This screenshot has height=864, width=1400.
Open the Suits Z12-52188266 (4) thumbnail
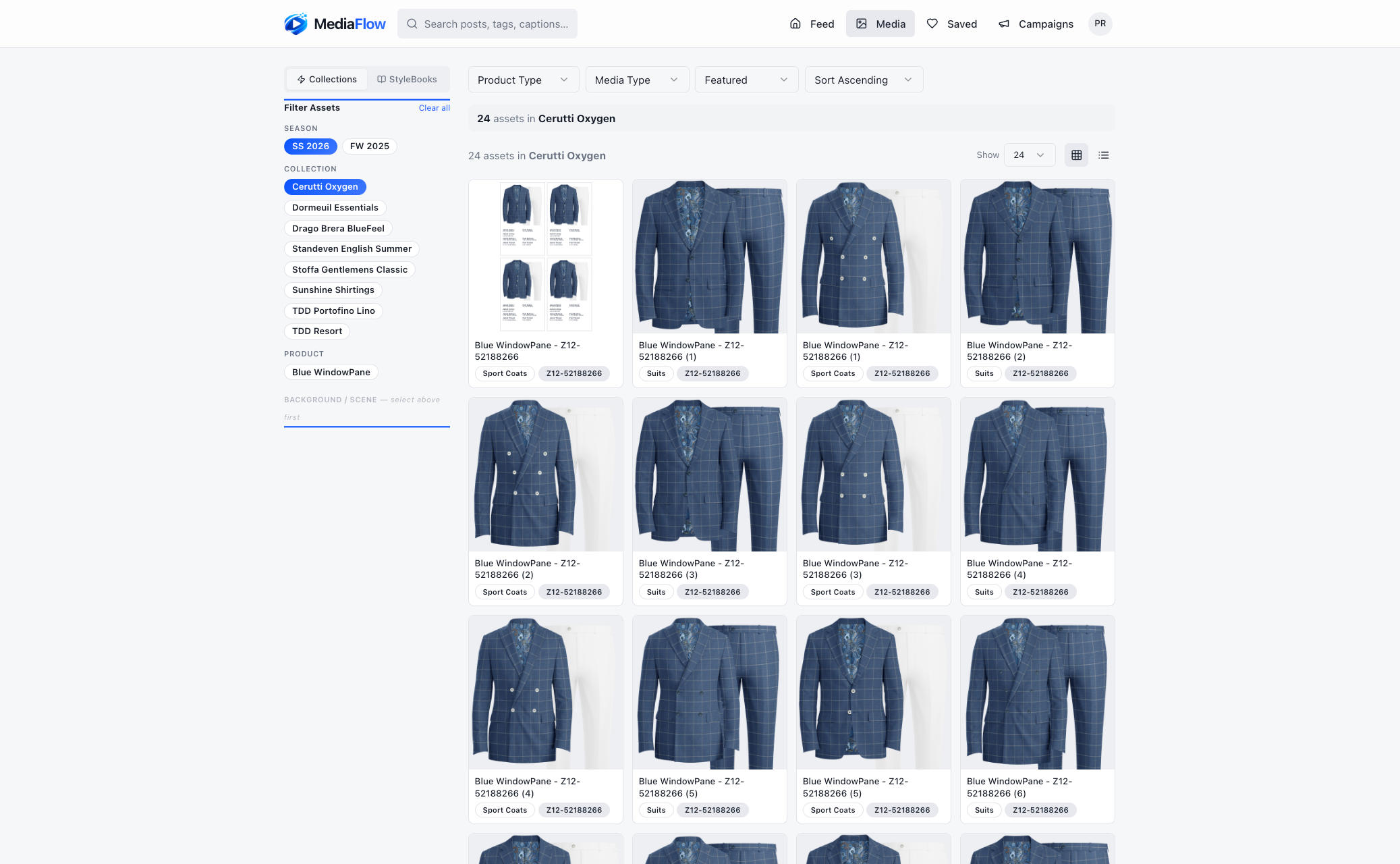(x=1038, y=475)
